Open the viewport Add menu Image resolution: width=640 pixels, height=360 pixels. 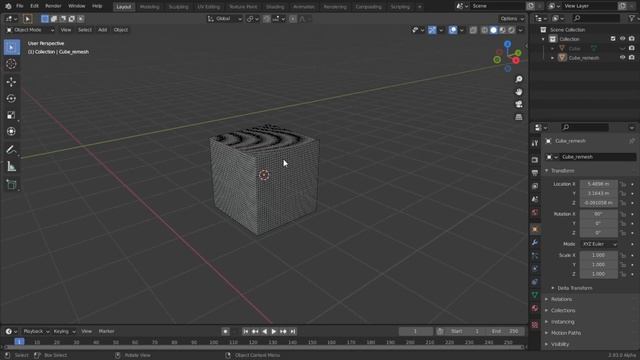coord(102,30)
